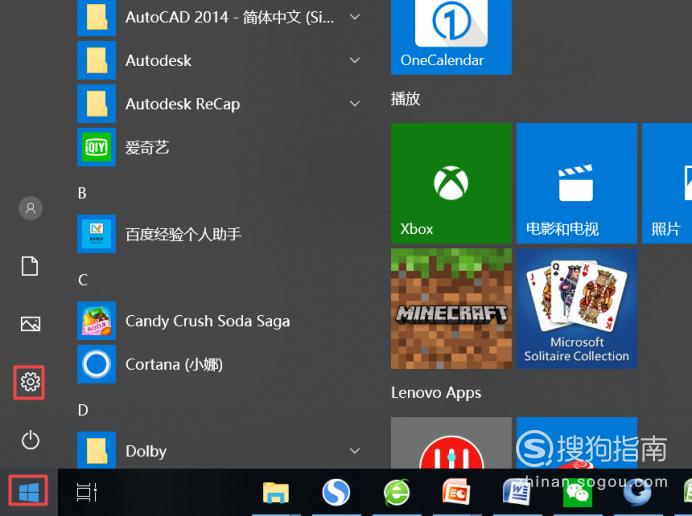692x516 pixels.
Task: Click the user account avatar icon
Action: click(x=30, y=208)
